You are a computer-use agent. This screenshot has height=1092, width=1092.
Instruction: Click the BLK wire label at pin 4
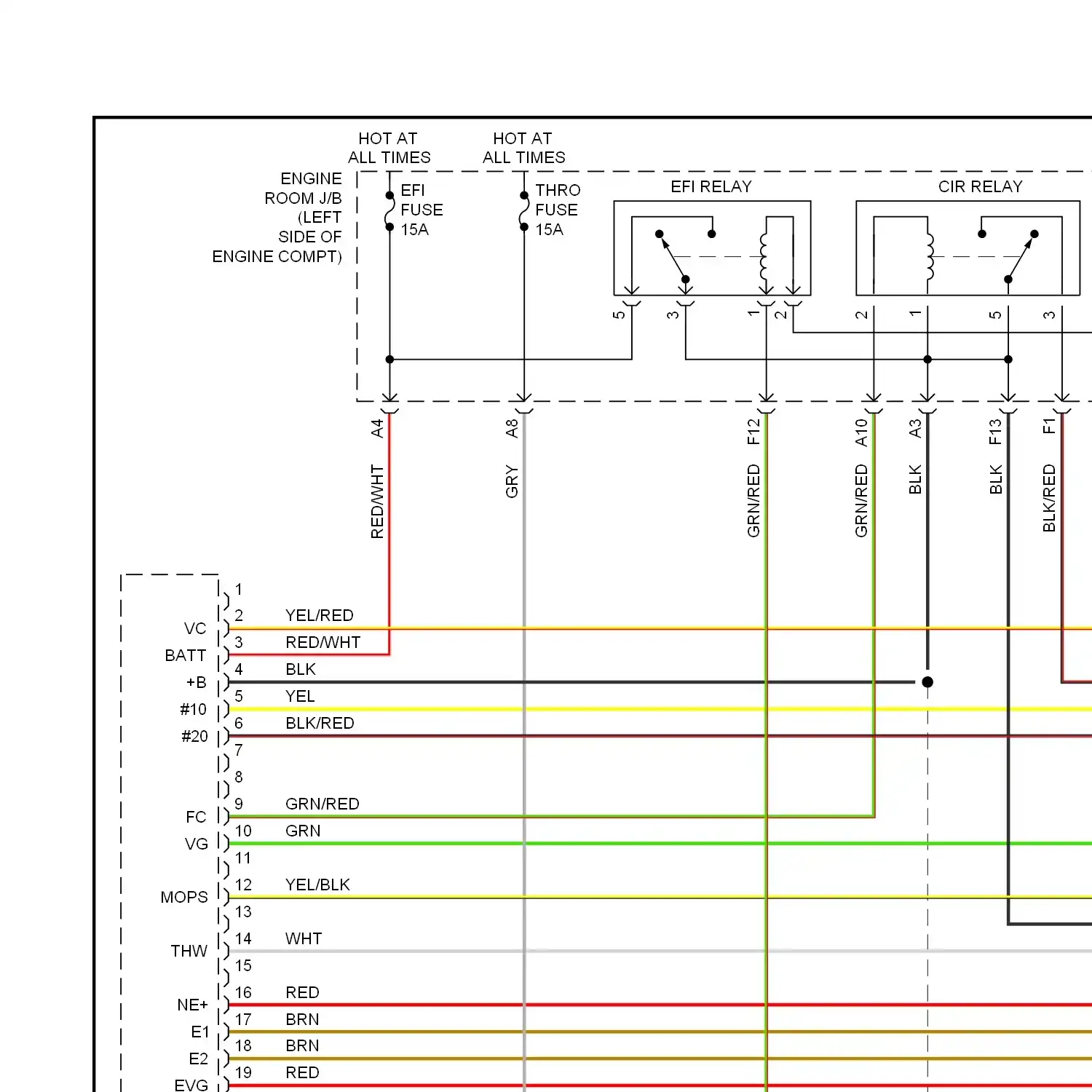[x=301, y=670]
